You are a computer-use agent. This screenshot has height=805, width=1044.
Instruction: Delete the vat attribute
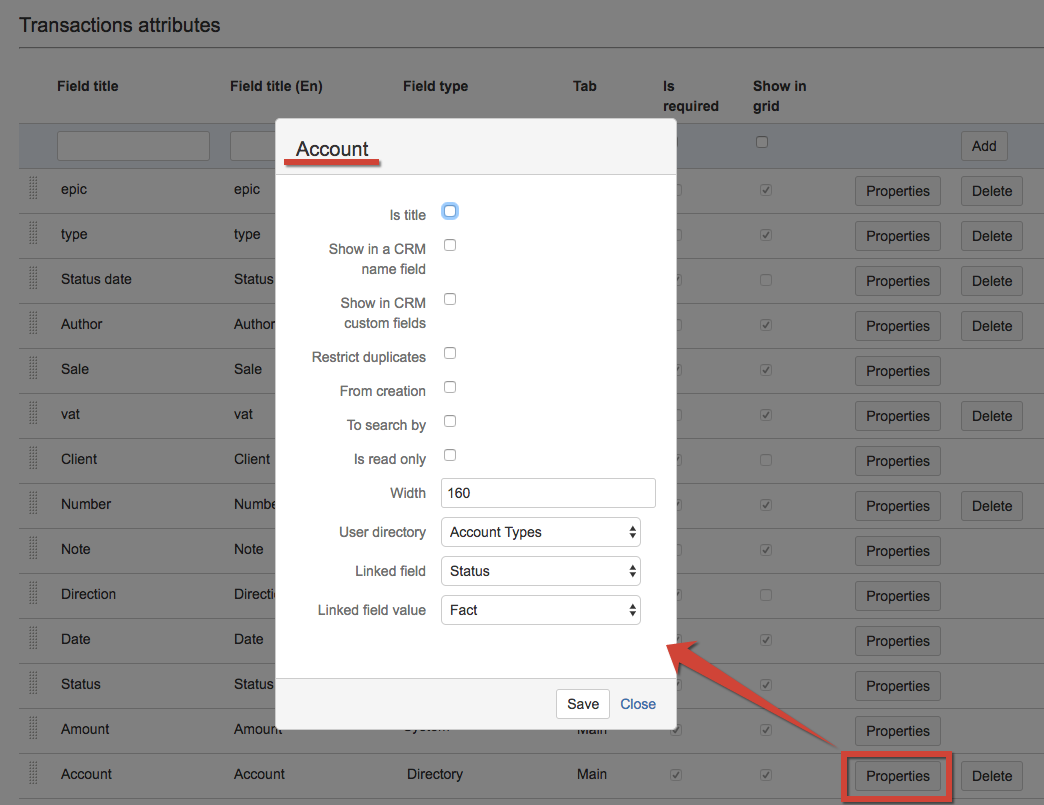[x=991, y=416]
